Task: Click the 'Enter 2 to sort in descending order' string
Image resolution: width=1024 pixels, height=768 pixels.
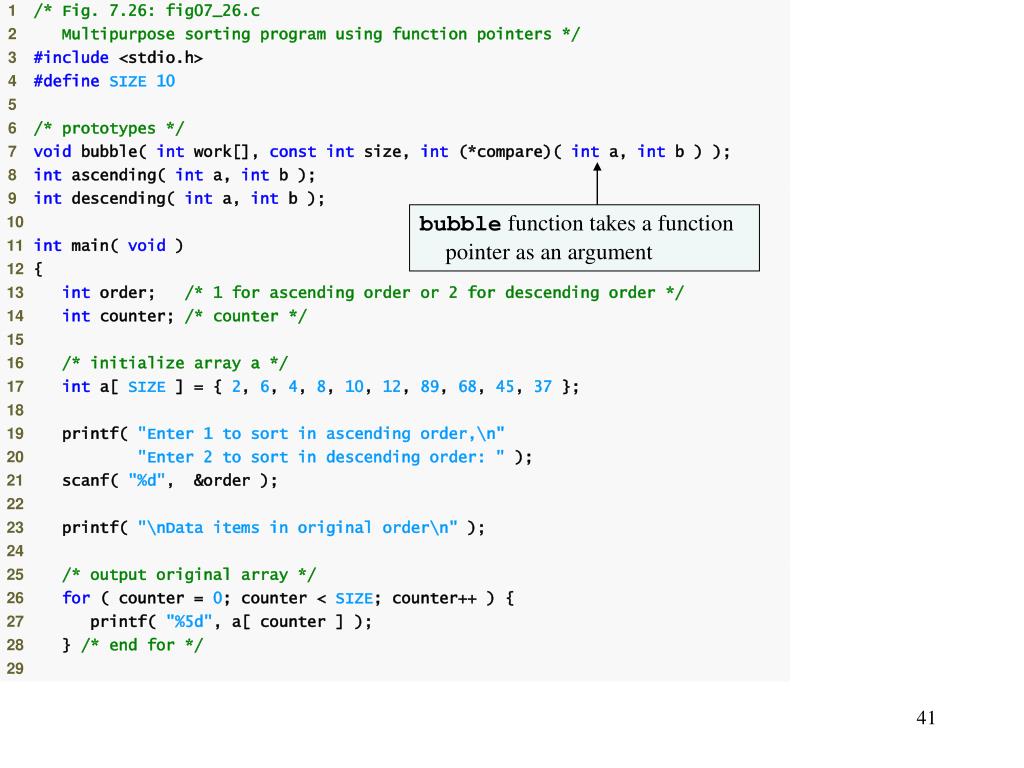Action: (x=321, y=457)
